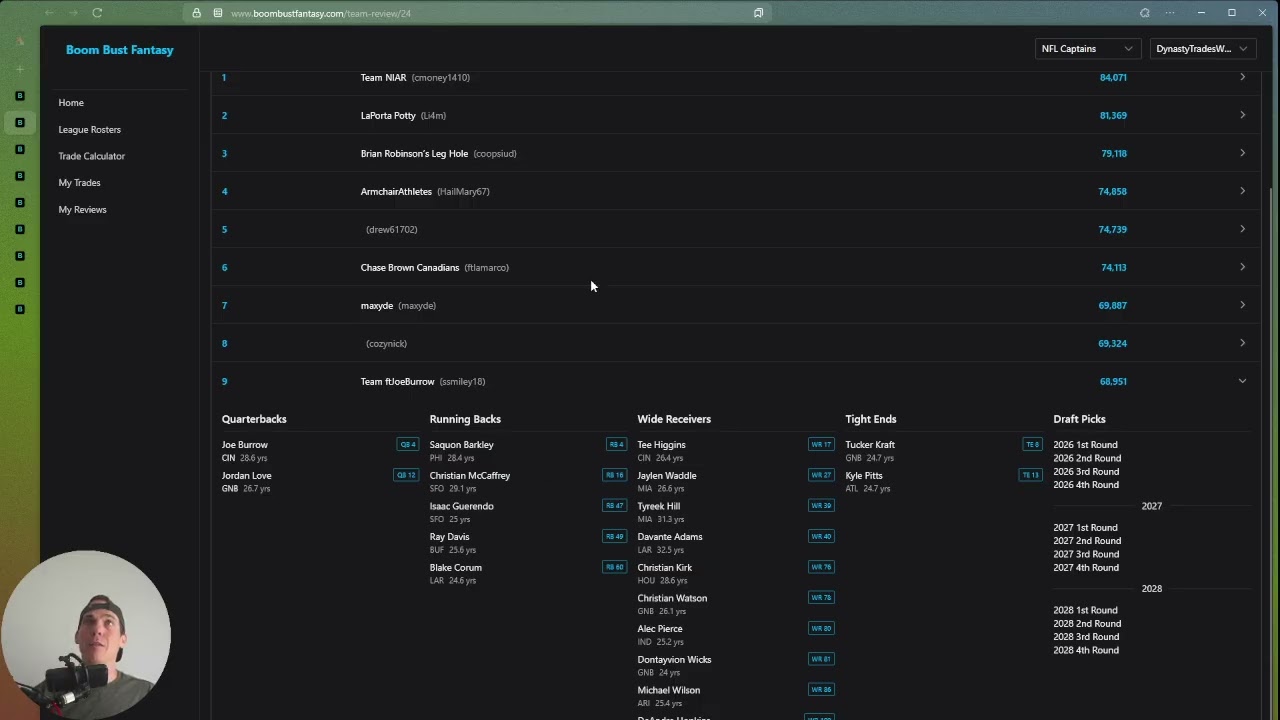Select the 2027 2nd Round draft pick
Viewport: 1280px width, 720px height.
click(x=1086, y=541)
